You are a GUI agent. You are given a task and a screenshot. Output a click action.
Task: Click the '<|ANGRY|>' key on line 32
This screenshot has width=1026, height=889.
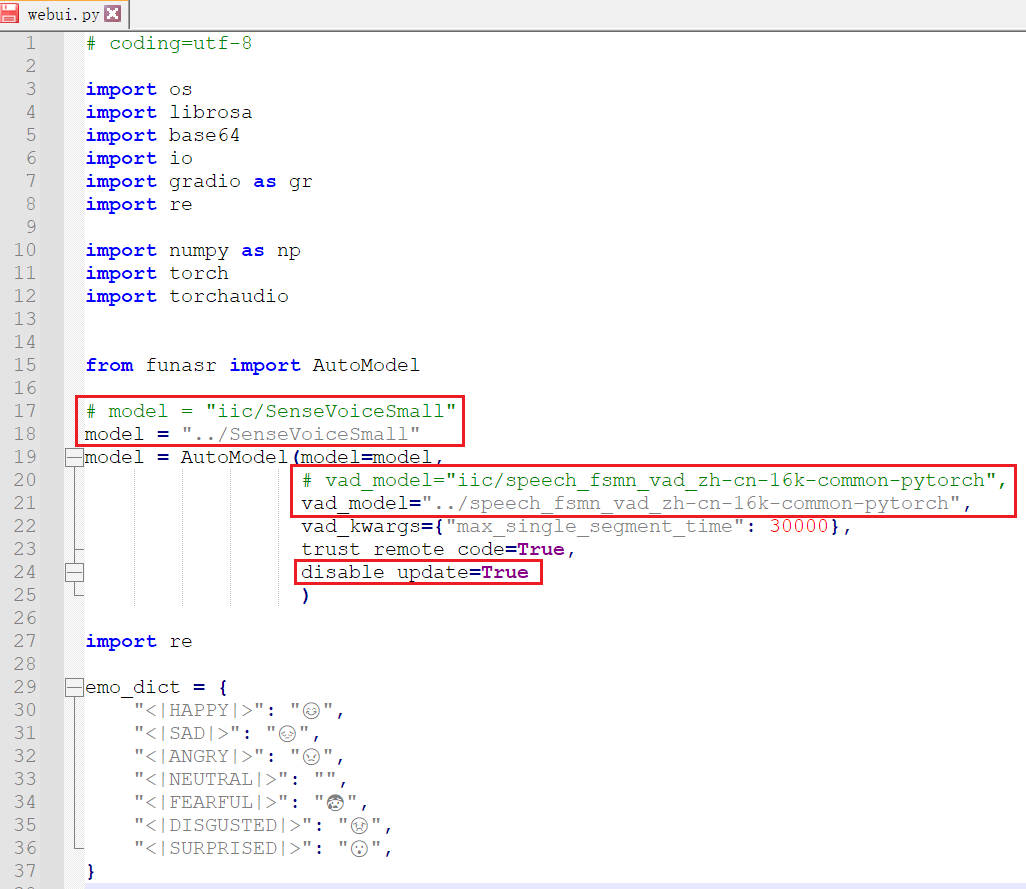point(199,756)
